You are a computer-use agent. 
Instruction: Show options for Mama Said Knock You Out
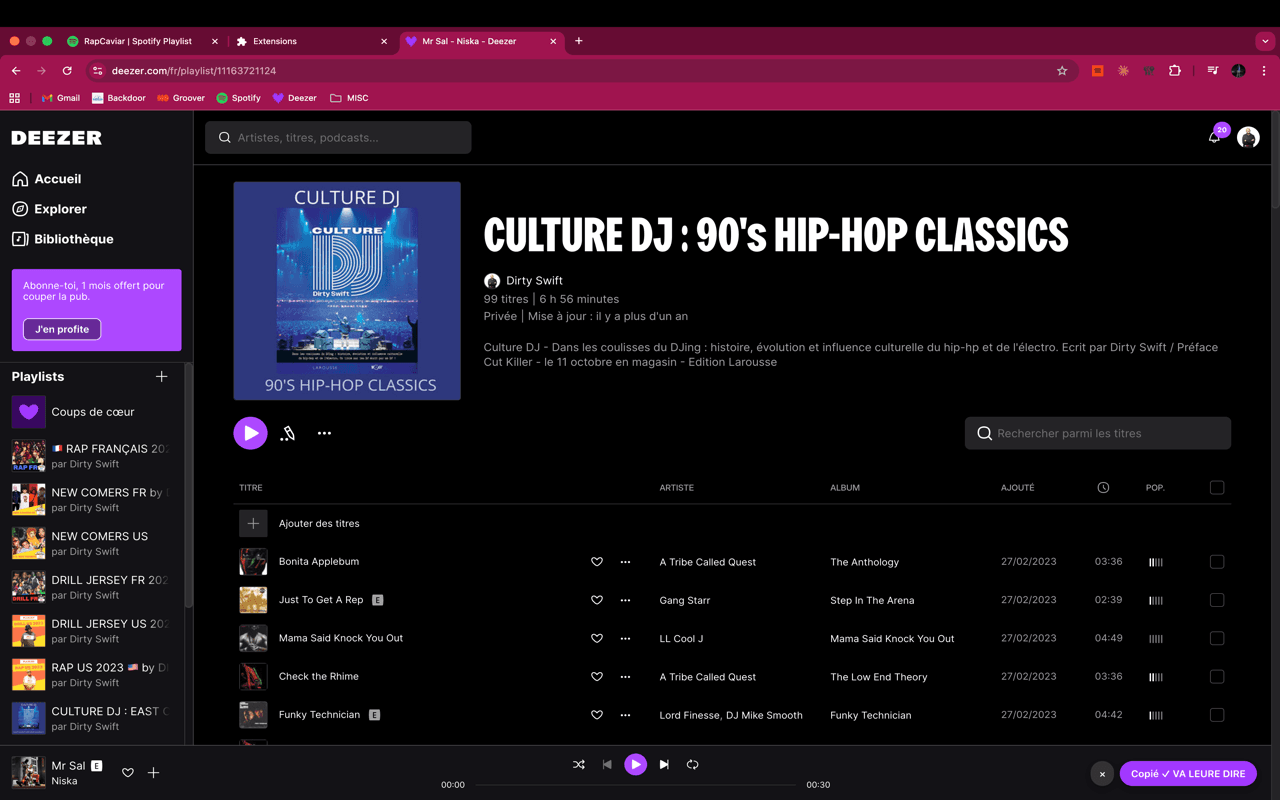click(x=625, y=638)
